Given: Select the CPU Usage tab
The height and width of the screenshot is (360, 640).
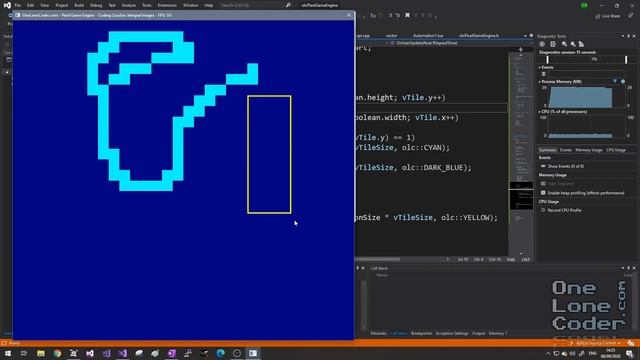Looking at the screenshot, I should (616, 150).
